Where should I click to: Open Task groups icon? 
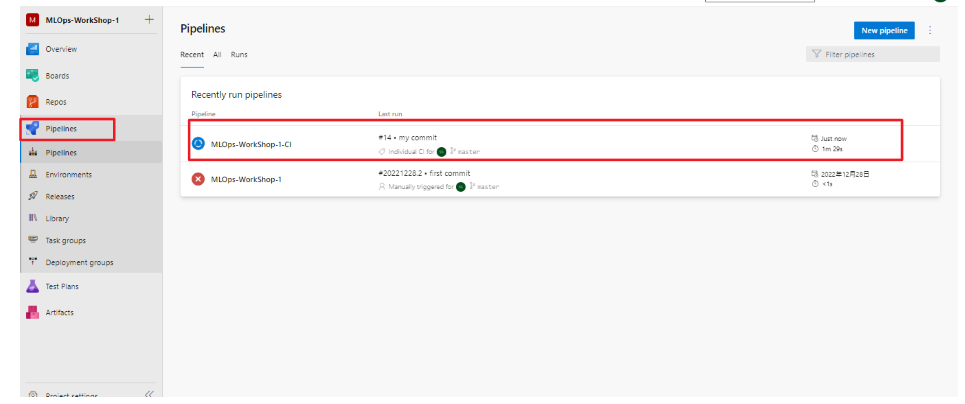pos(33,240)
